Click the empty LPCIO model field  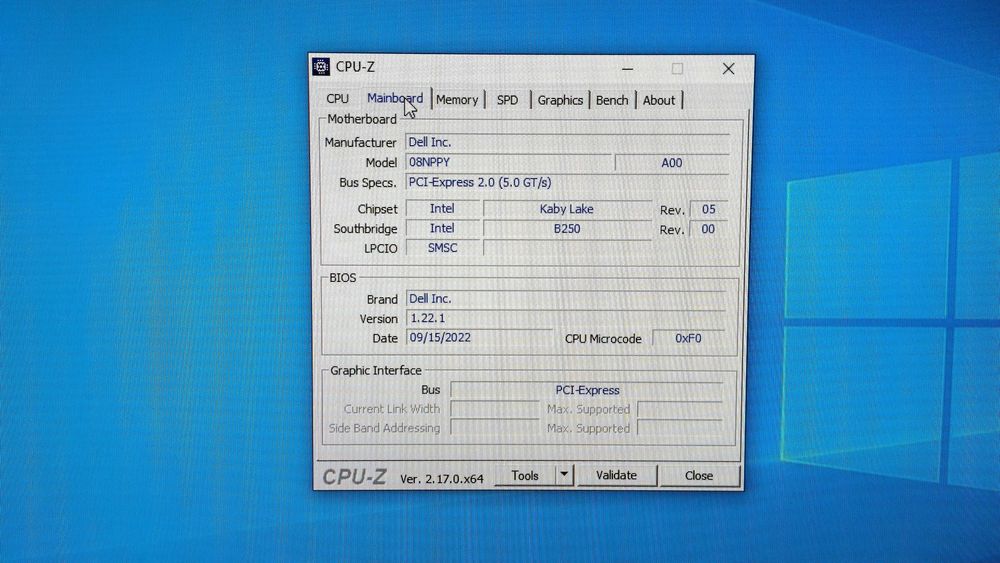pyautogui.click(x=566, y=248)
